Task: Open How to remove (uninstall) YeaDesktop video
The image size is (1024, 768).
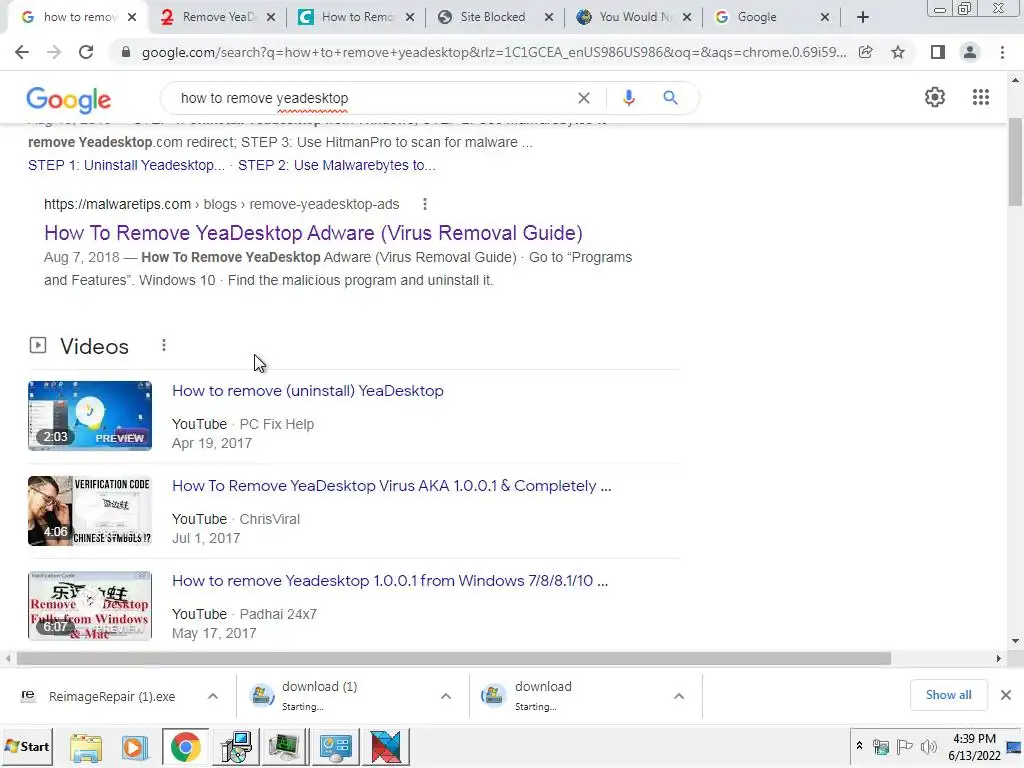Action: pyautogui.click(x=308, y=391)
